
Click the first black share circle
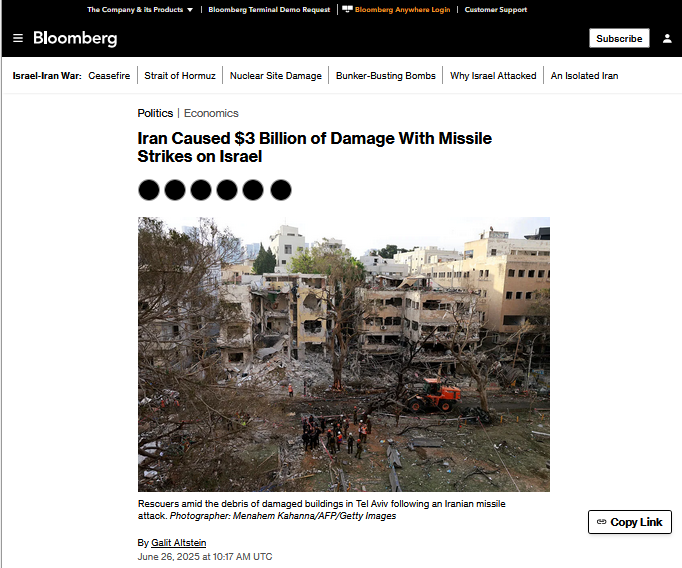point(149,190)
